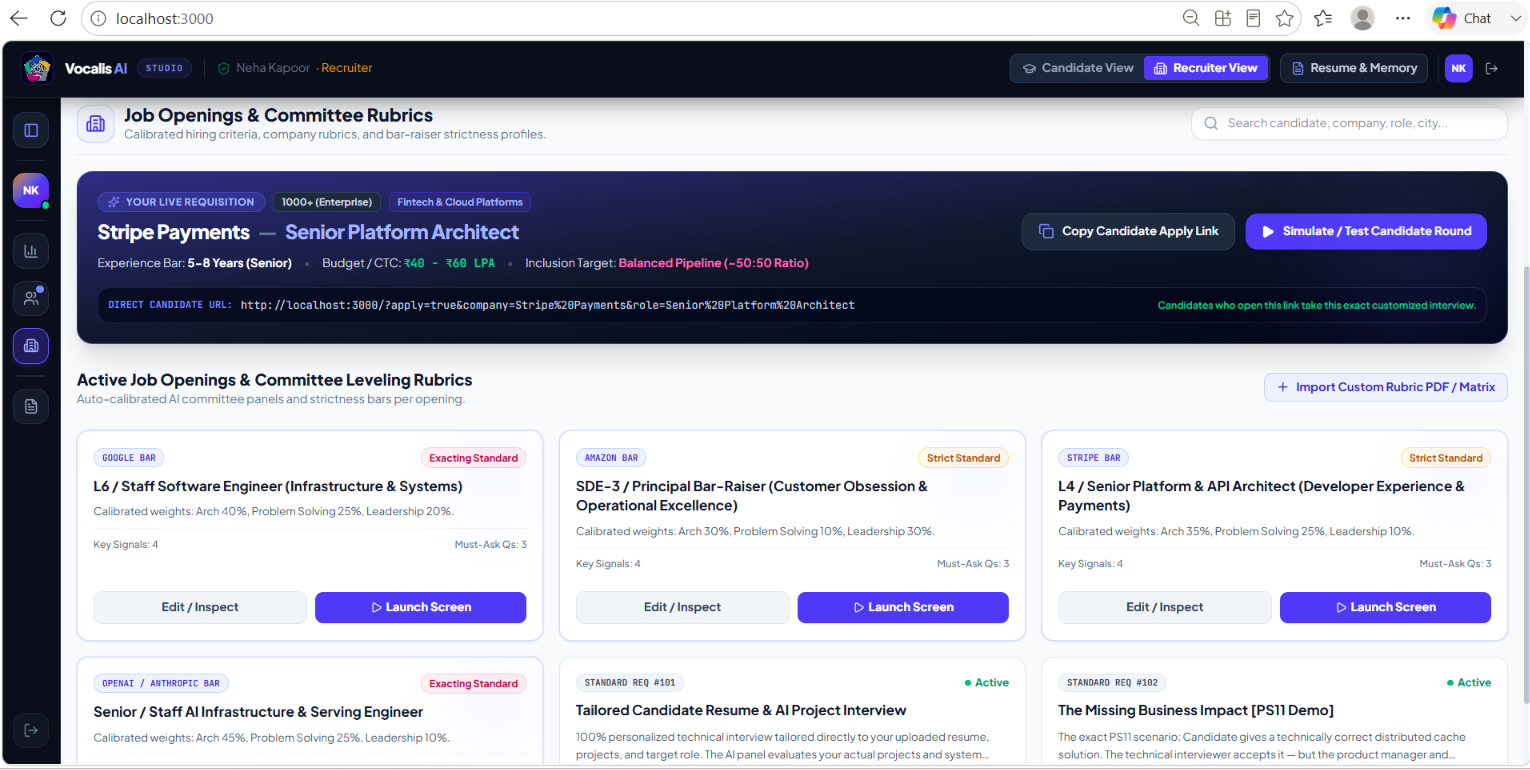Image resolution: width=1530 pixels, height=770 pixels.
Task: Open the candidates people sidebar icon
Action: pos(31,298)
